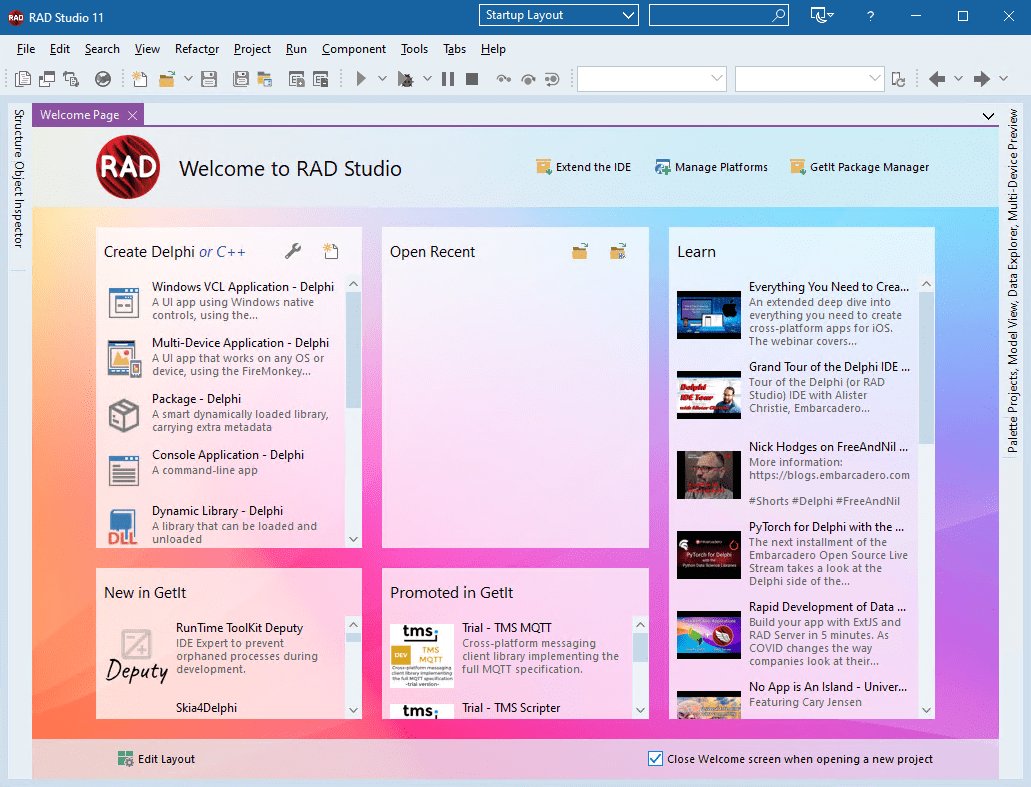Viewport: 1031px width, 787px height.
Task: Click the open project icon in Open Recent
Action: click(x=617, y=251)
